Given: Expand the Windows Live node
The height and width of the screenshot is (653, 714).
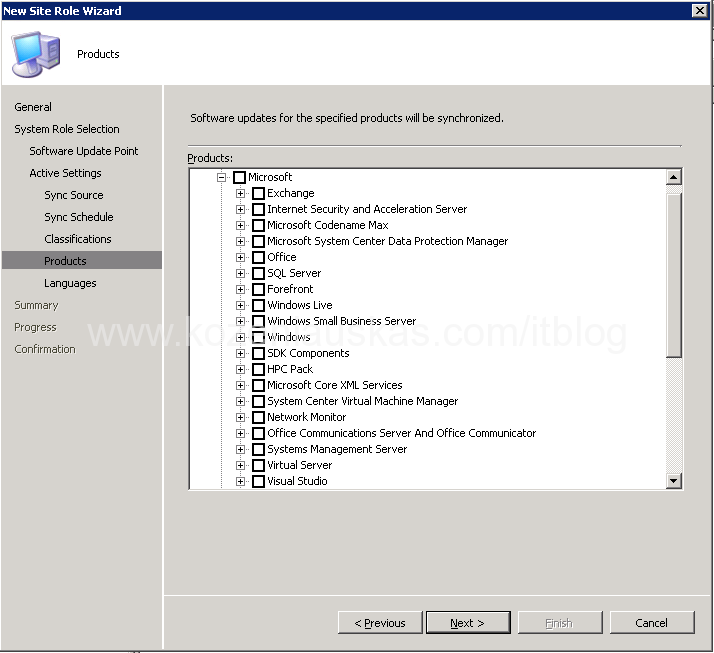Looking at the screenshot, I should pos(240,305).
